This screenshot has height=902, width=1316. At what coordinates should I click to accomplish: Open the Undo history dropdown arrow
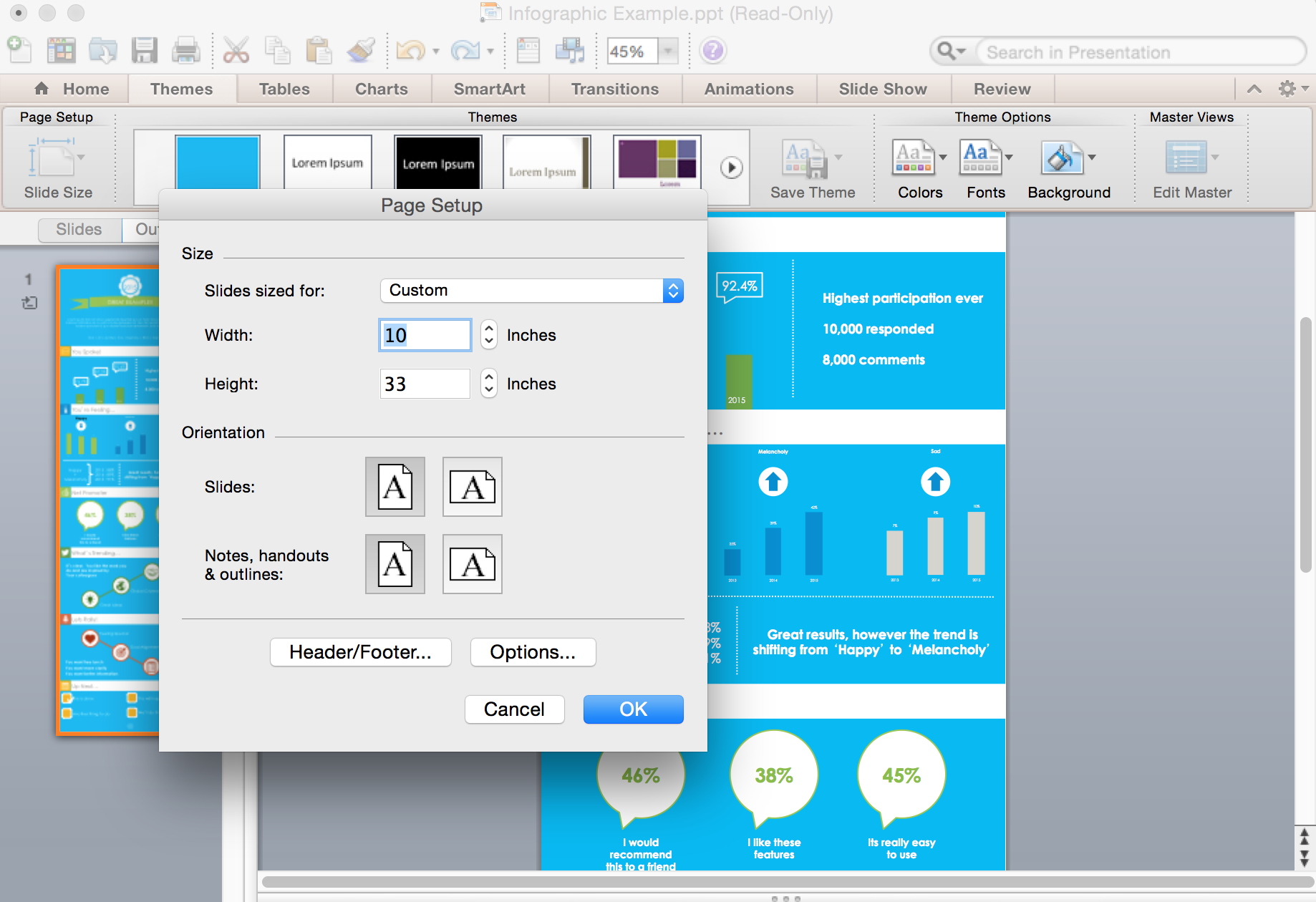(435, 51)
